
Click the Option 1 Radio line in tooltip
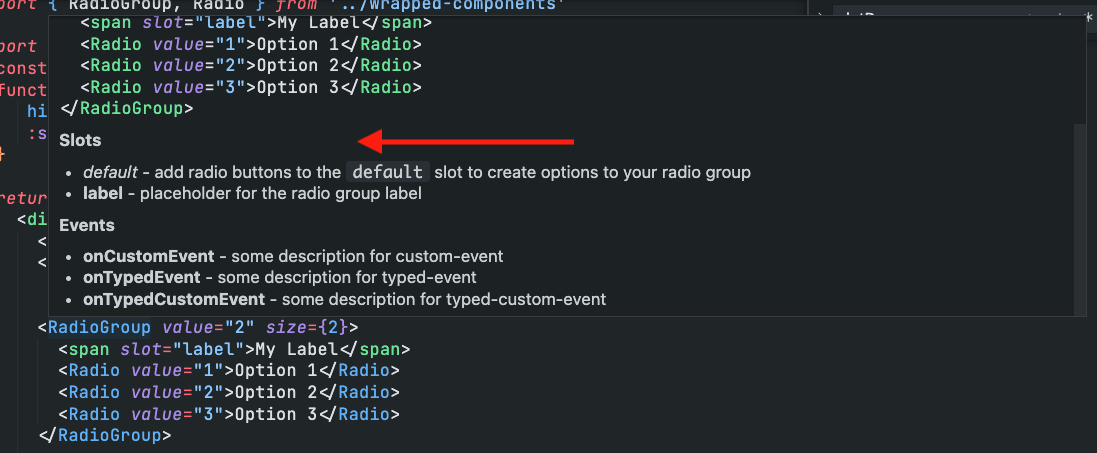coord(250,44)
